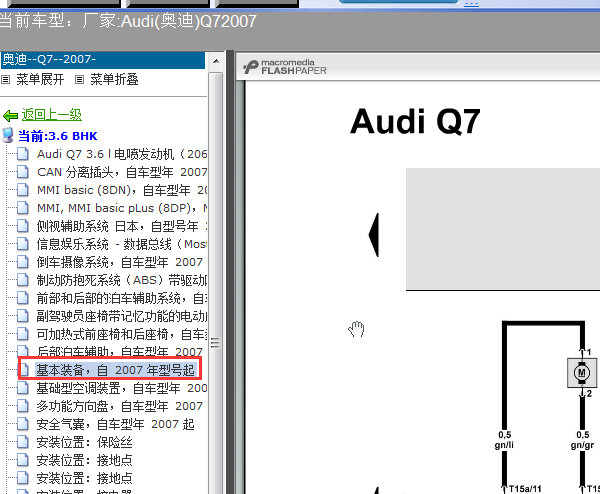This screenshot has width=600, height=494.
Task: Open MMI basic (8DN) document
Action: pos(122,190)
